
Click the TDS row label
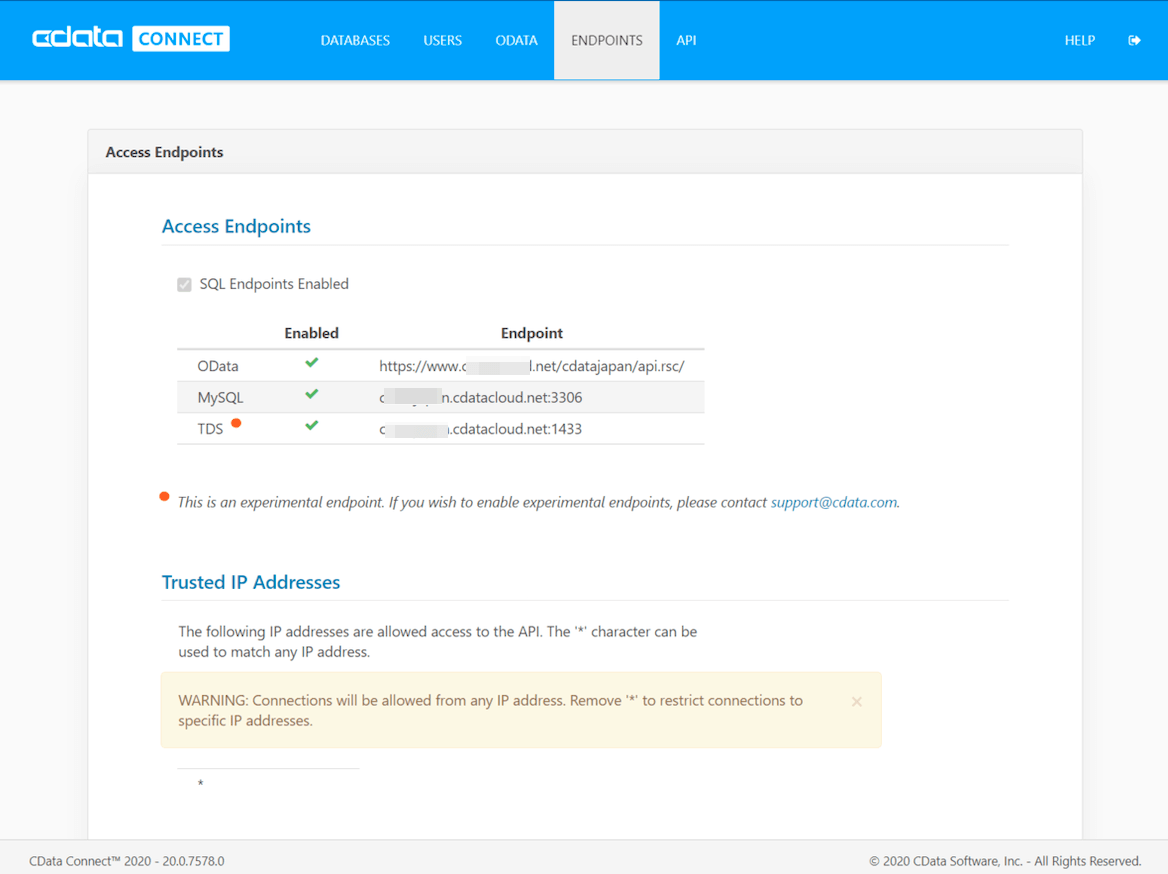pyautogui.click(x=209, y=428)
